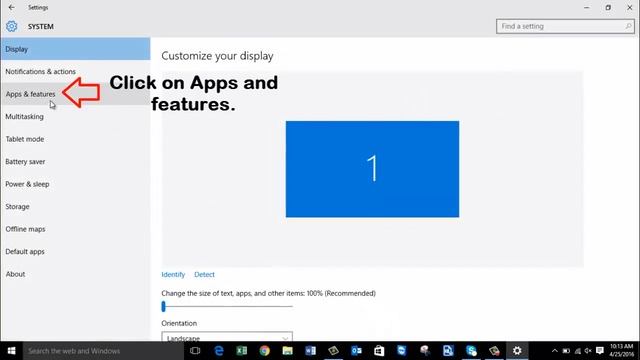640x360 pixels.
Task: Click the back arrow in Settings title bar
Action: click(11, 7)
